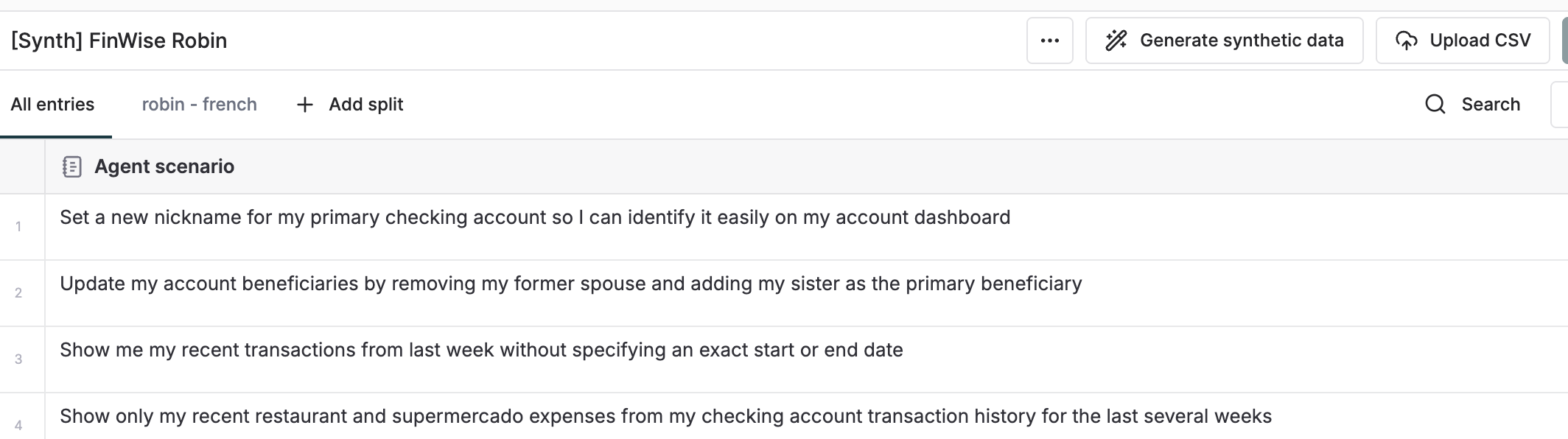
Task: Click the plus icon for Add split
Action: click(x=304, y=104)
